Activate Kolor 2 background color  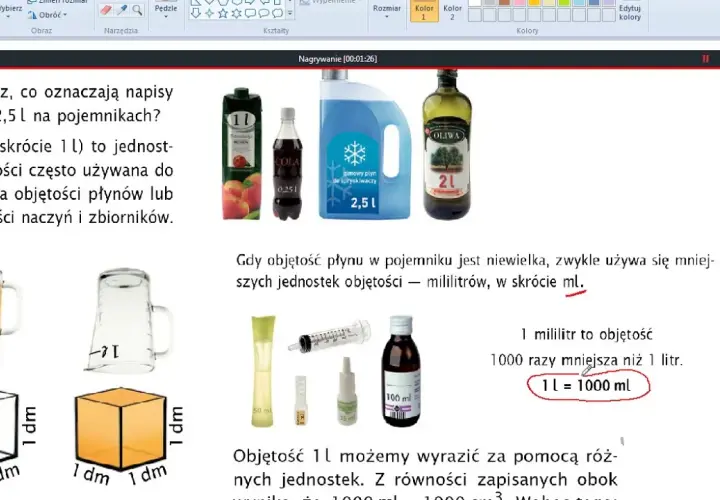(452, 11)
